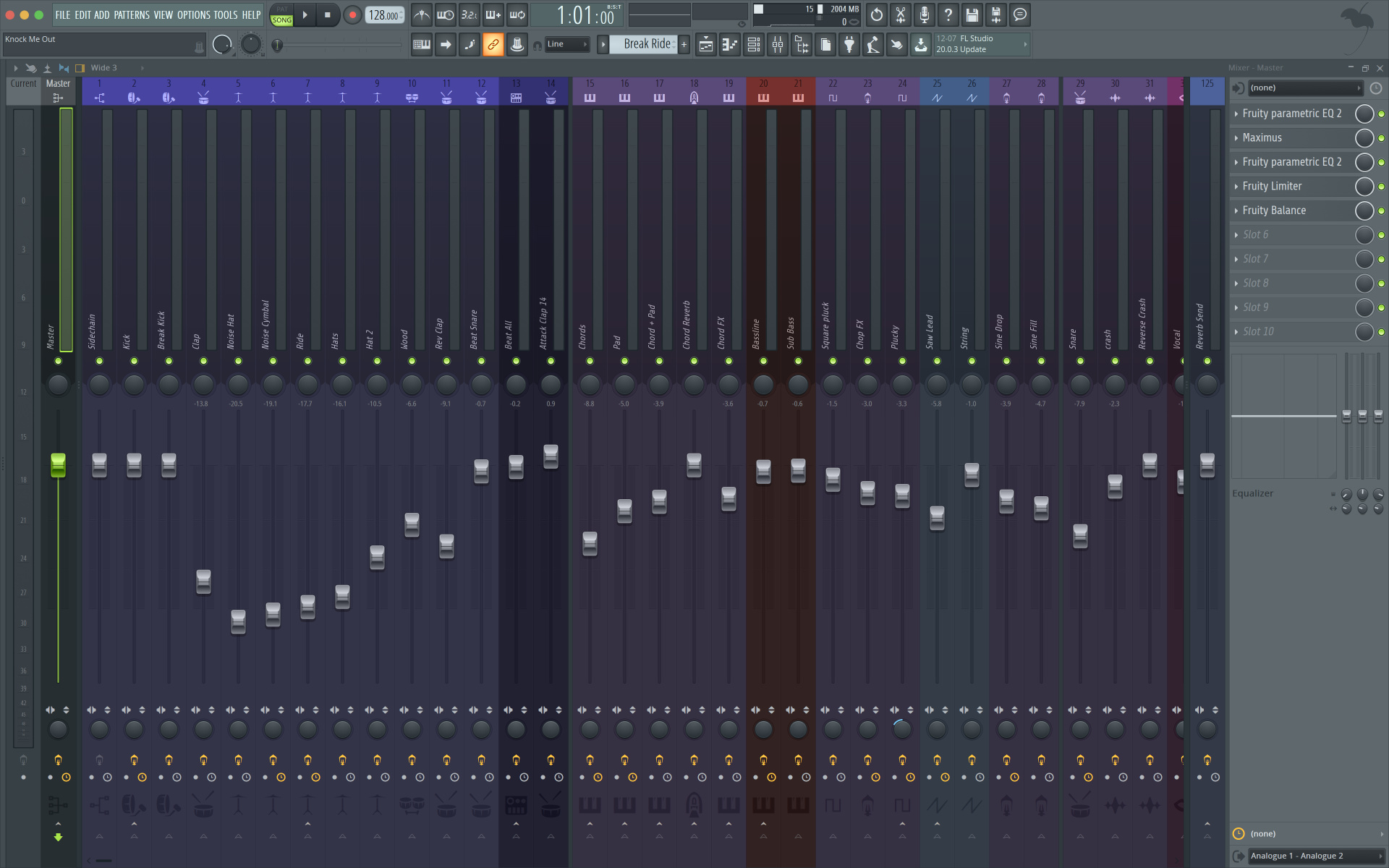Open the playlist view icon
The height and width of the screenshot is (868, 1389).
coord(706,45)
